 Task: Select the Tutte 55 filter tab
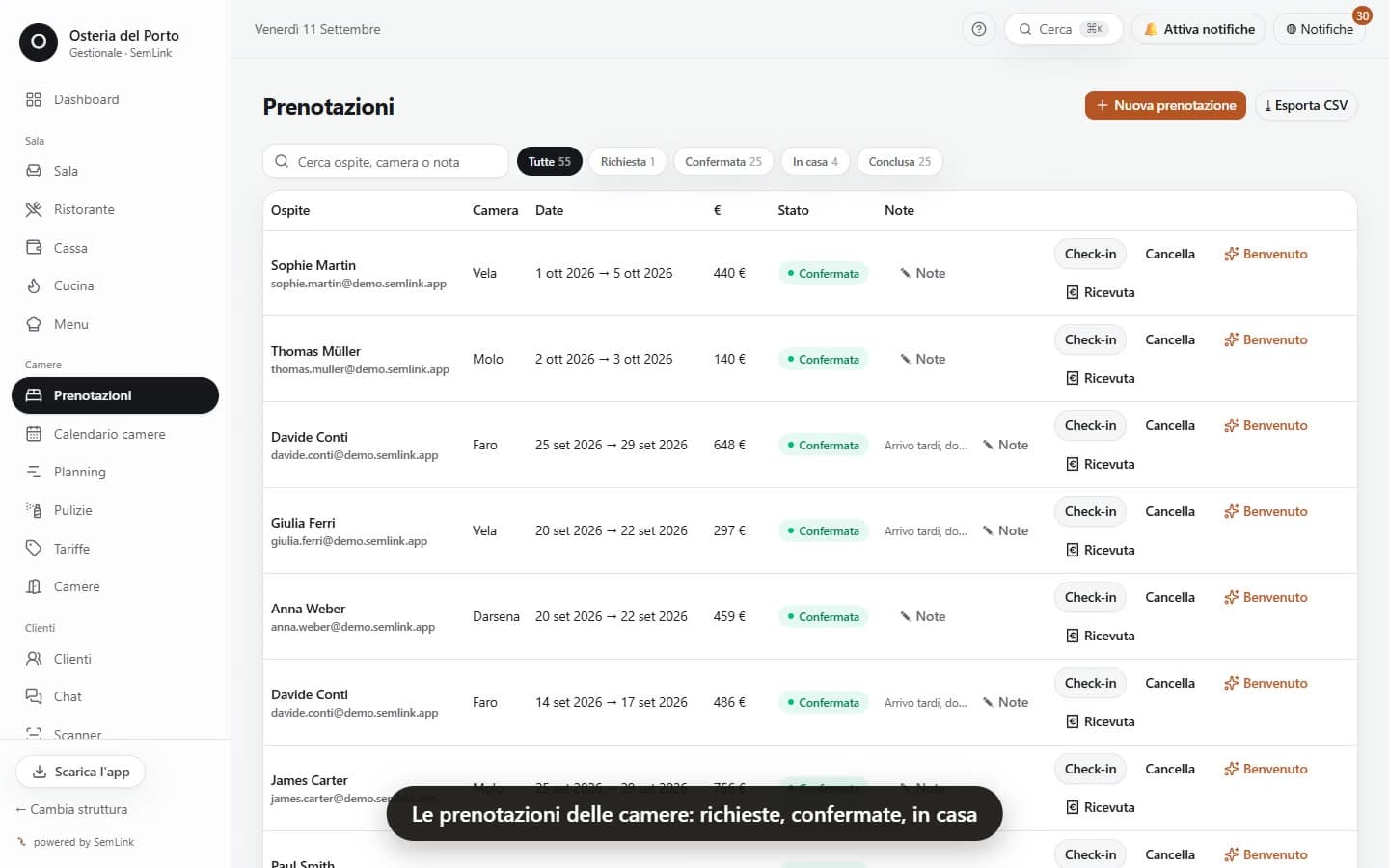point(550,161)
